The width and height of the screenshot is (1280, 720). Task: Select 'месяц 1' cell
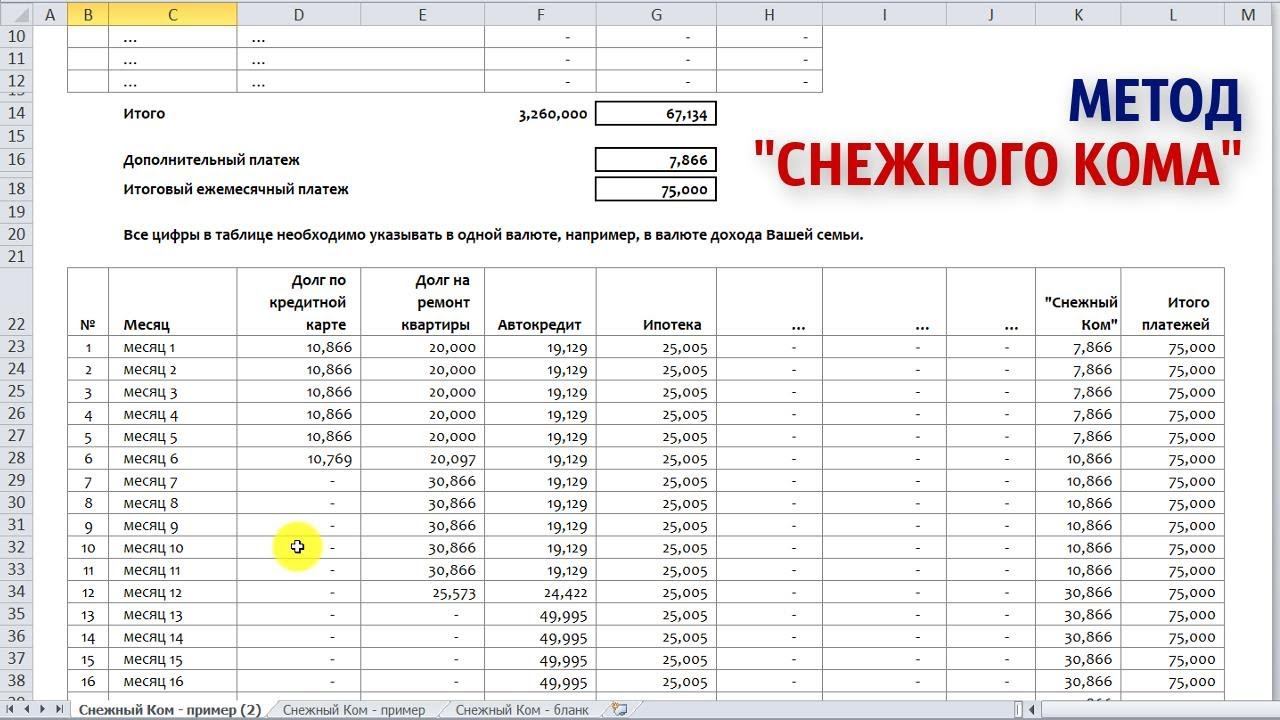point(173,347)
